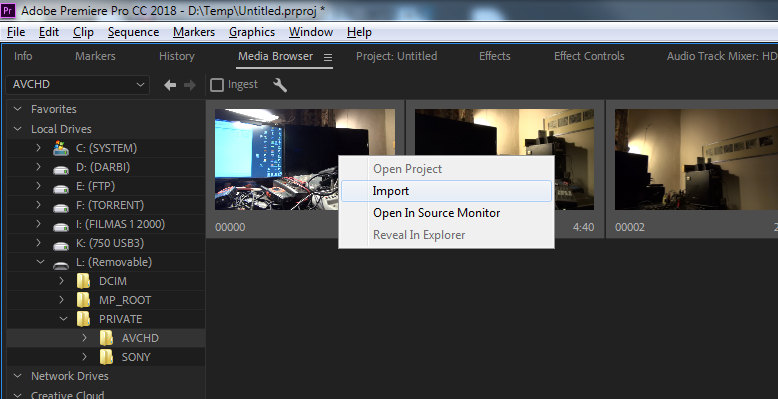
Task: Click the DCIM folder icon
Action: pos(83,281)
